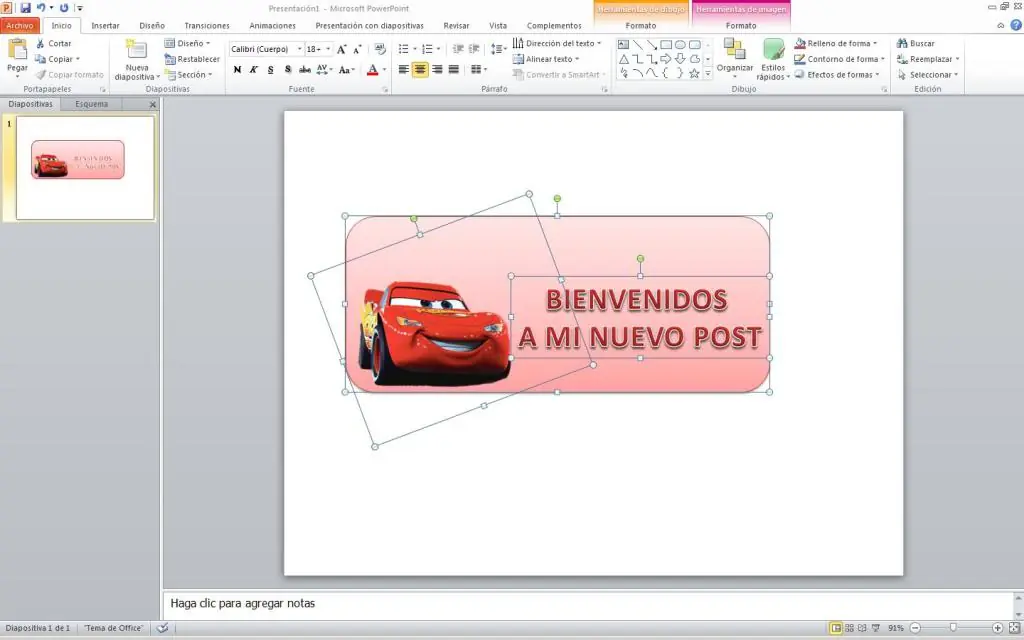Click zoom out minus button
The image size is (1024, 640).
point(915,628)
